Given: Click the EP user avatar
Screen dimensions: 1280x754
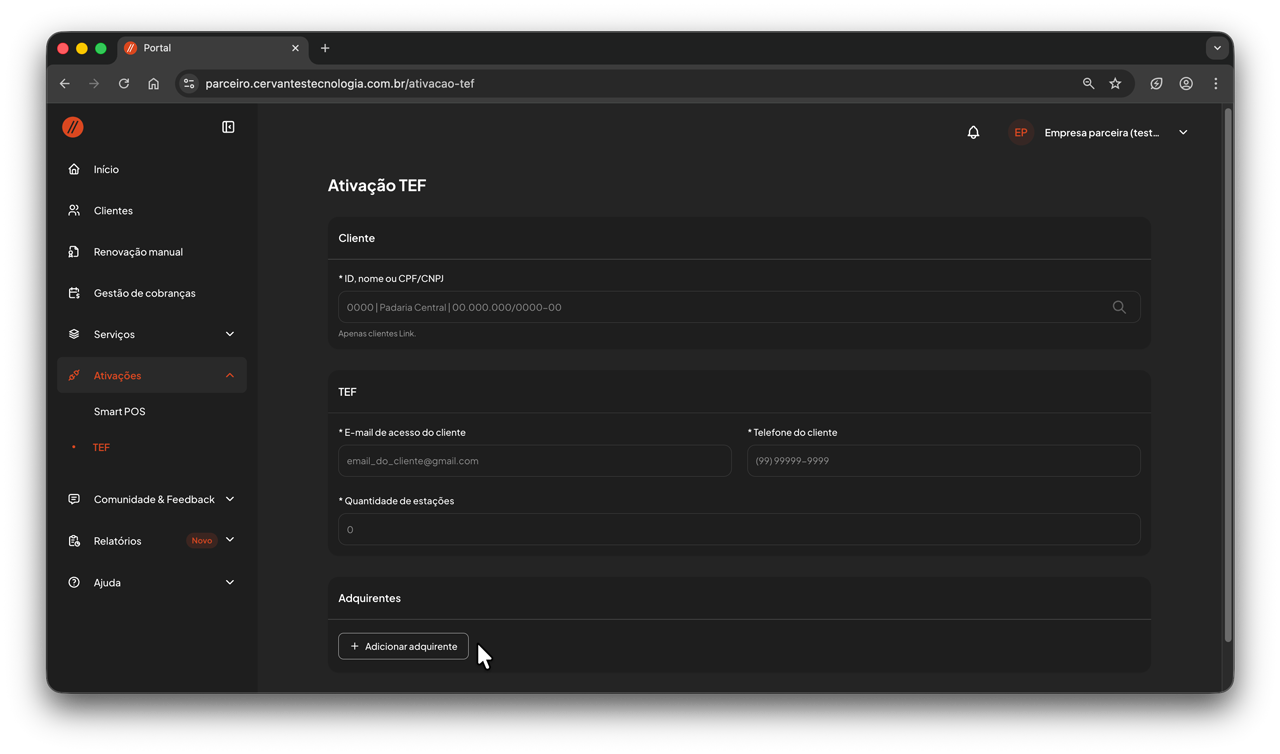Looking at the screenshot, I should click(1020, 132).
